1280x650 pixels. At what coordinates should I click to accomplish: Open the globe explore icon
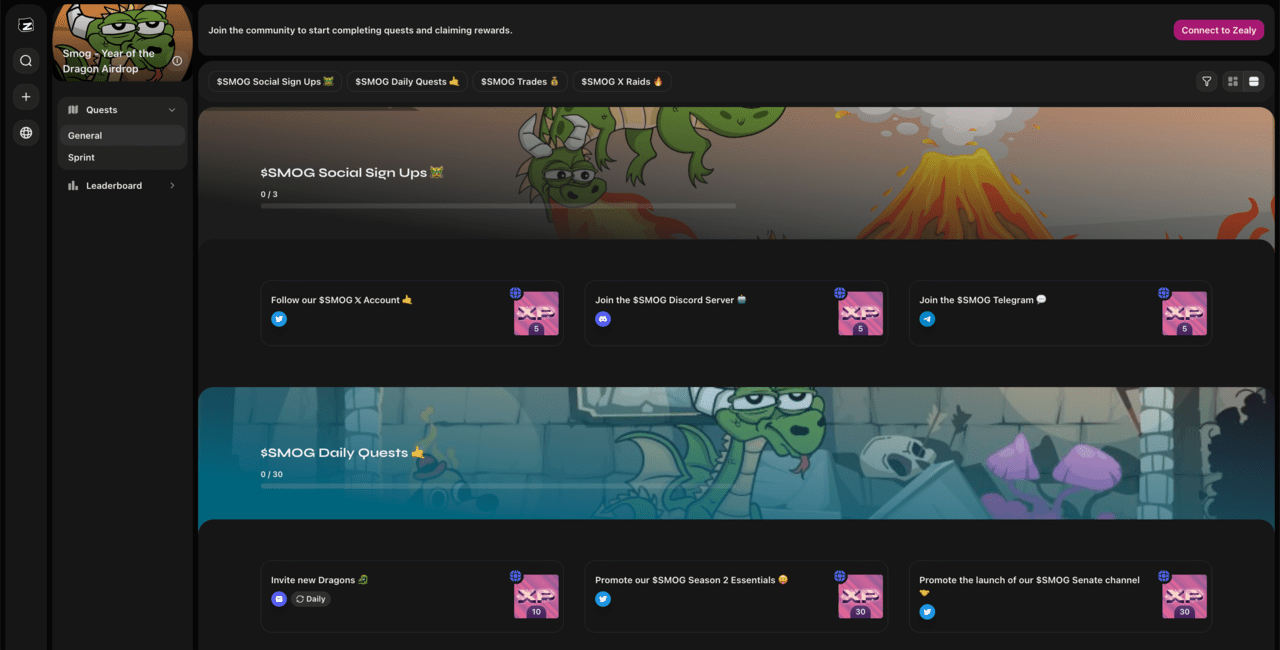point(26,133)
